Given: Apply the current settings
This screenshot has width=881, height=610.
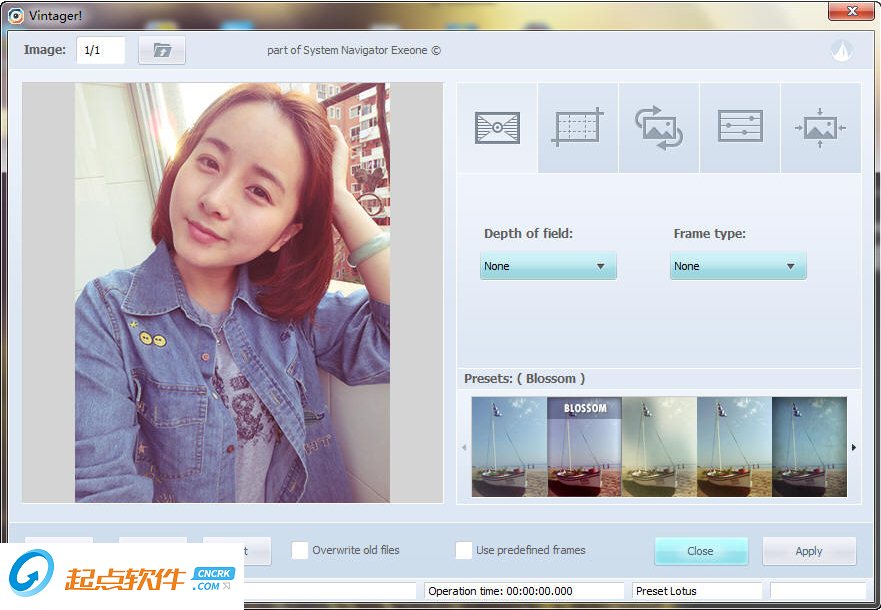Looking at the screenshot, I should pyautogui.click(x=809, y=550).
